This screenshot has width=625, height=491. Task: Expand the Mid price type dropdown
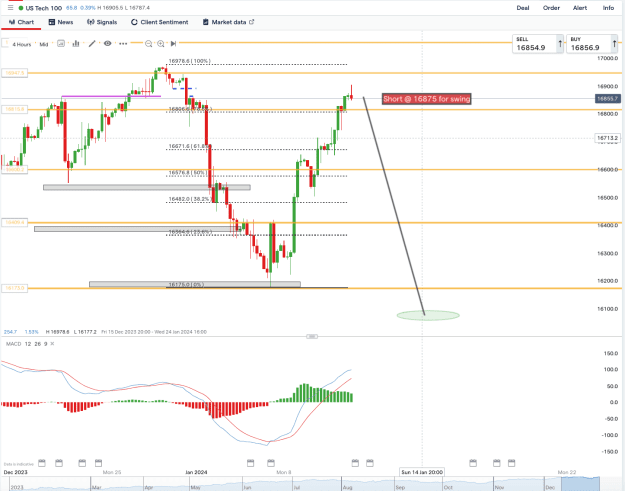point(44,44)
